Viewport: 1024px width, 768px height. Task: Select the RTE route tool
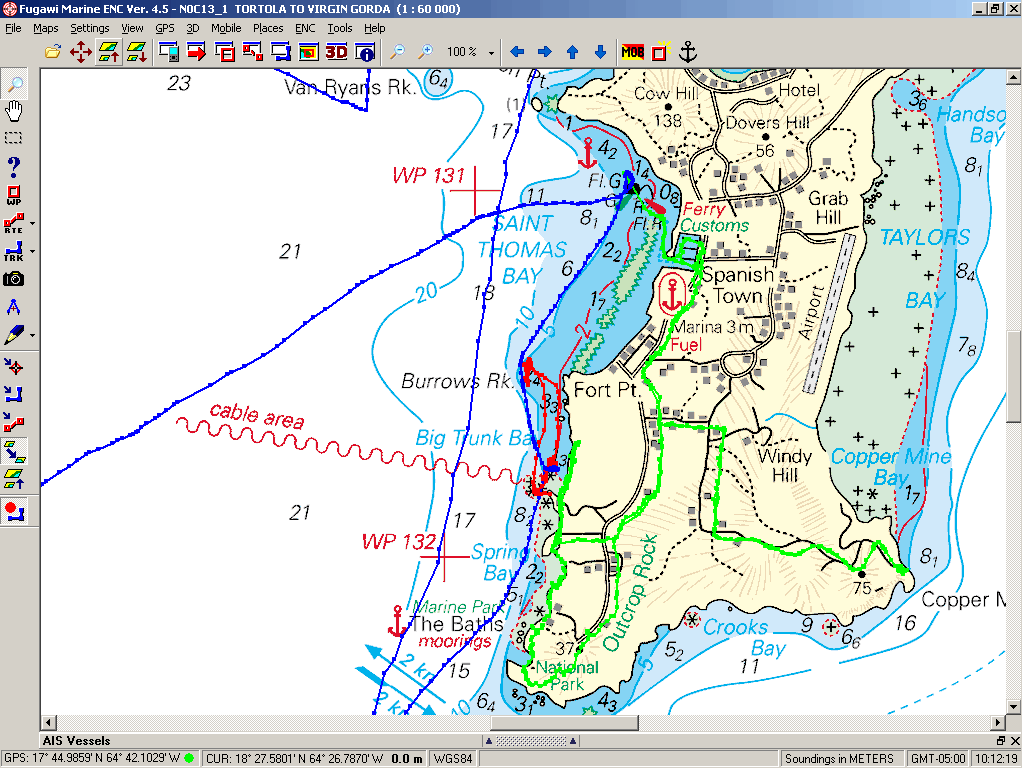tap(14, 223)
